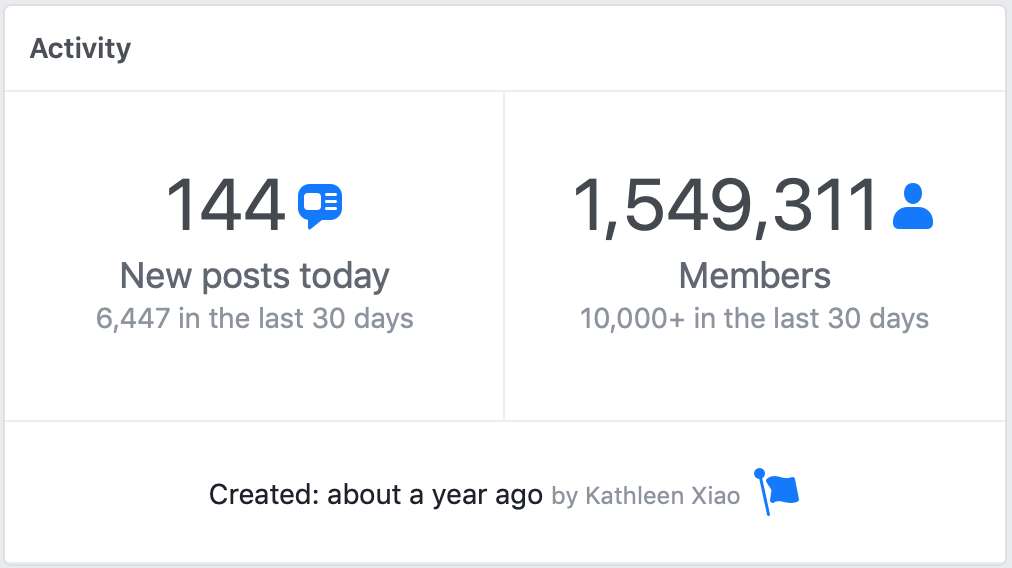Click the Activity heading
This screenshot has height=568, width=1012.
[x=81, y=49]
